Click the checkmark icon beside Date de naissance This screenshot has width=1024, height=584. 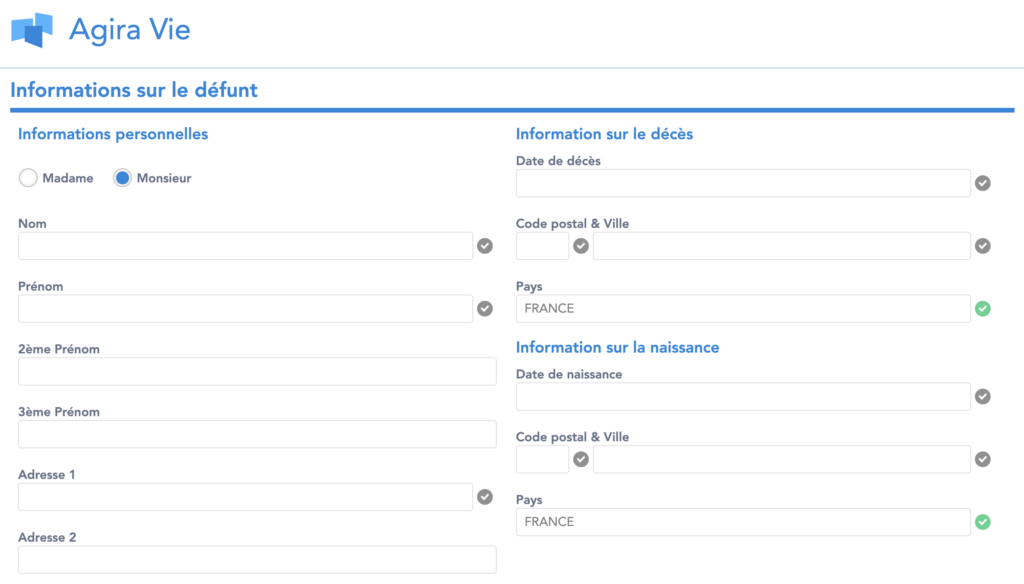[983, 397]
